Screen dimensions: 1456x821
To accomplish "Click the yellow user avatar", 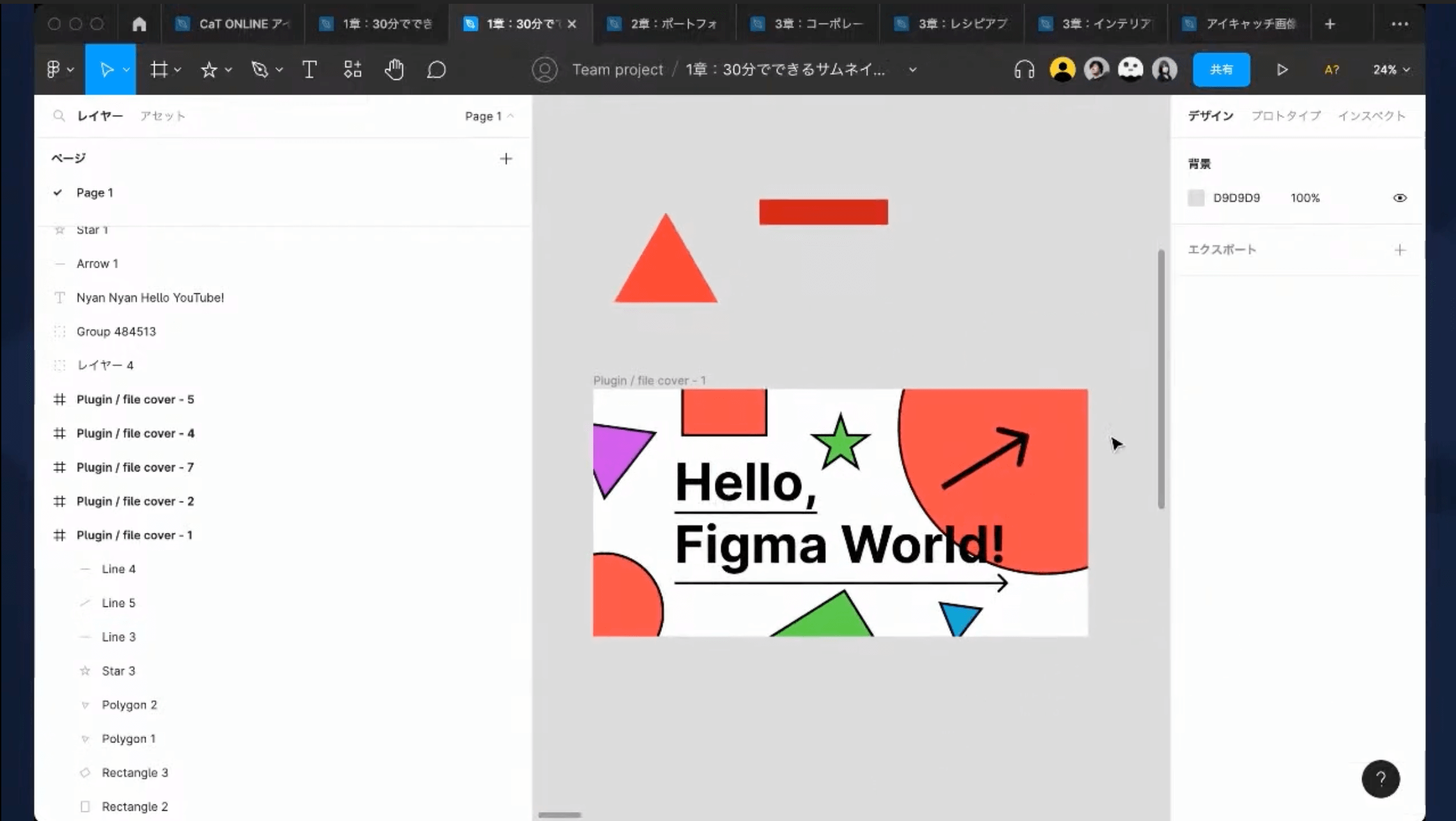I will 1062,69.
